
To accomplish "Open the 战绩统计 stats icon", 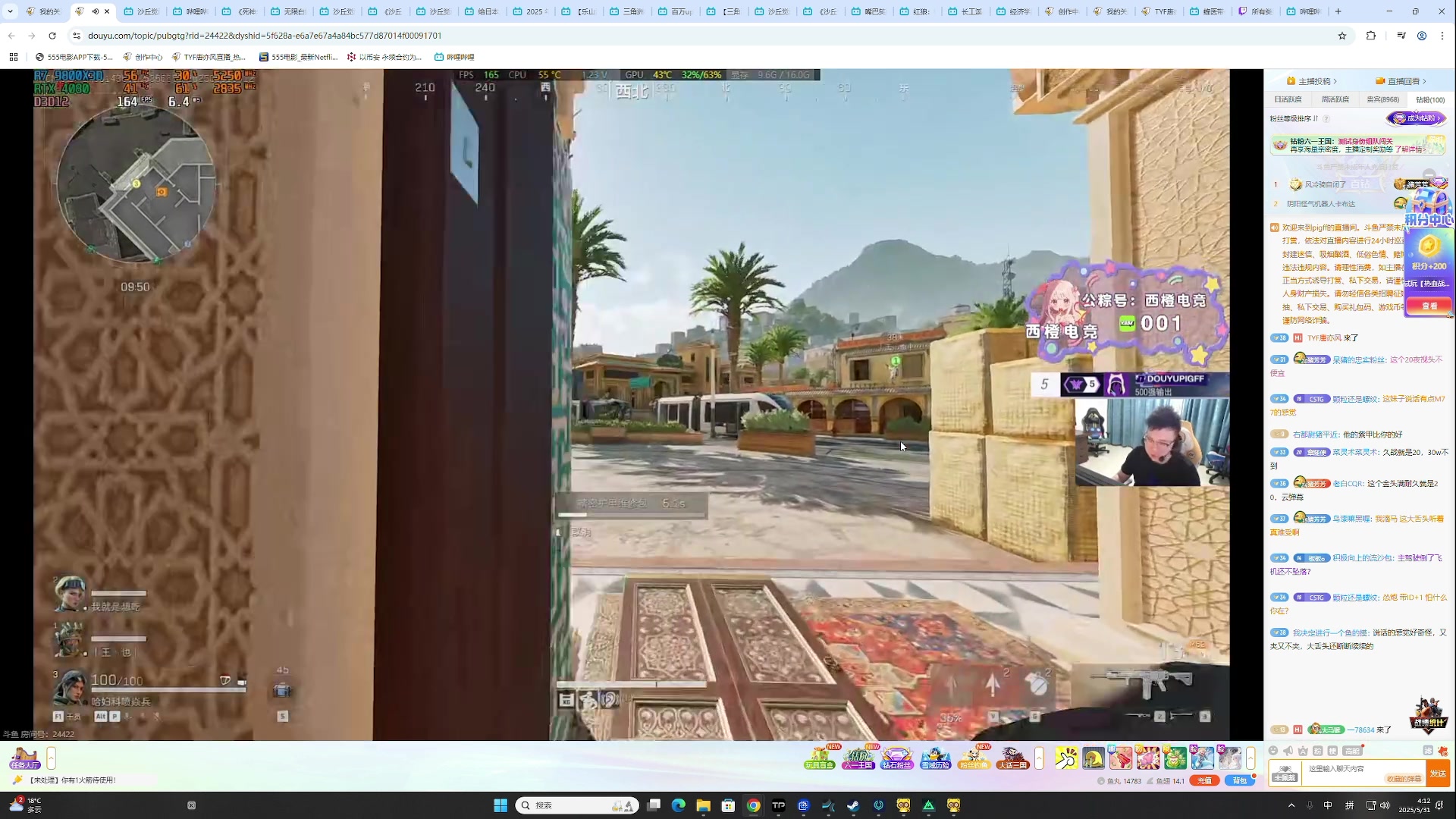I will (x=1429, y=715).
